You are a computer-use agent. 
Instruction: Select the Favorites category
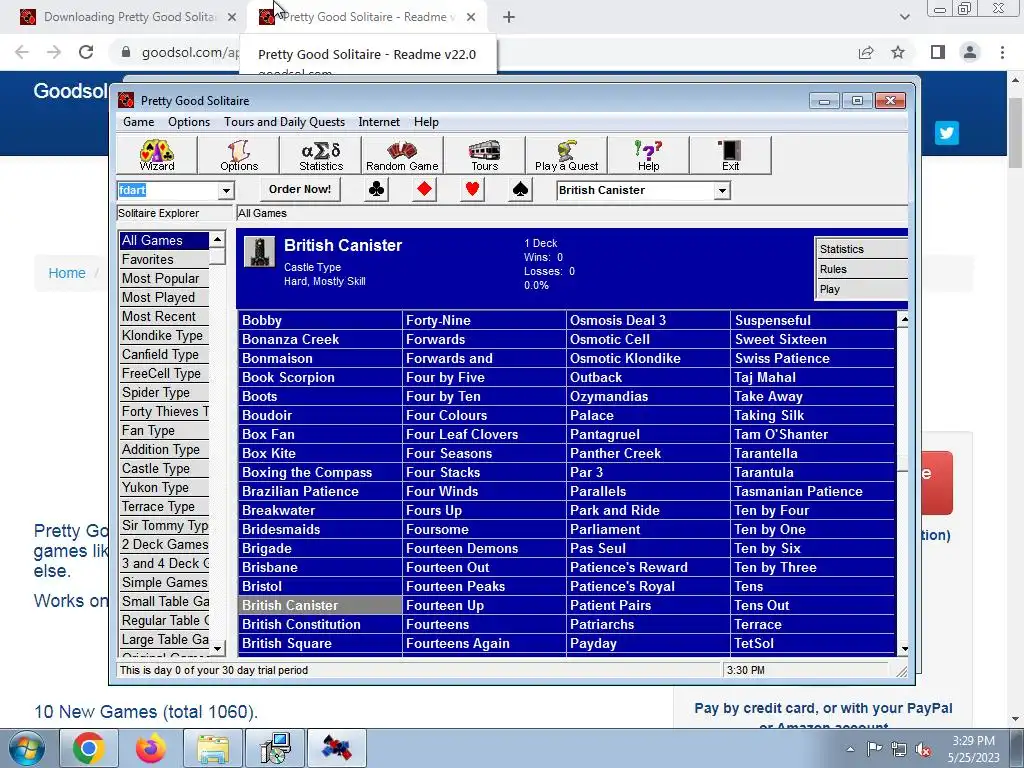click(x=164, y=259)
